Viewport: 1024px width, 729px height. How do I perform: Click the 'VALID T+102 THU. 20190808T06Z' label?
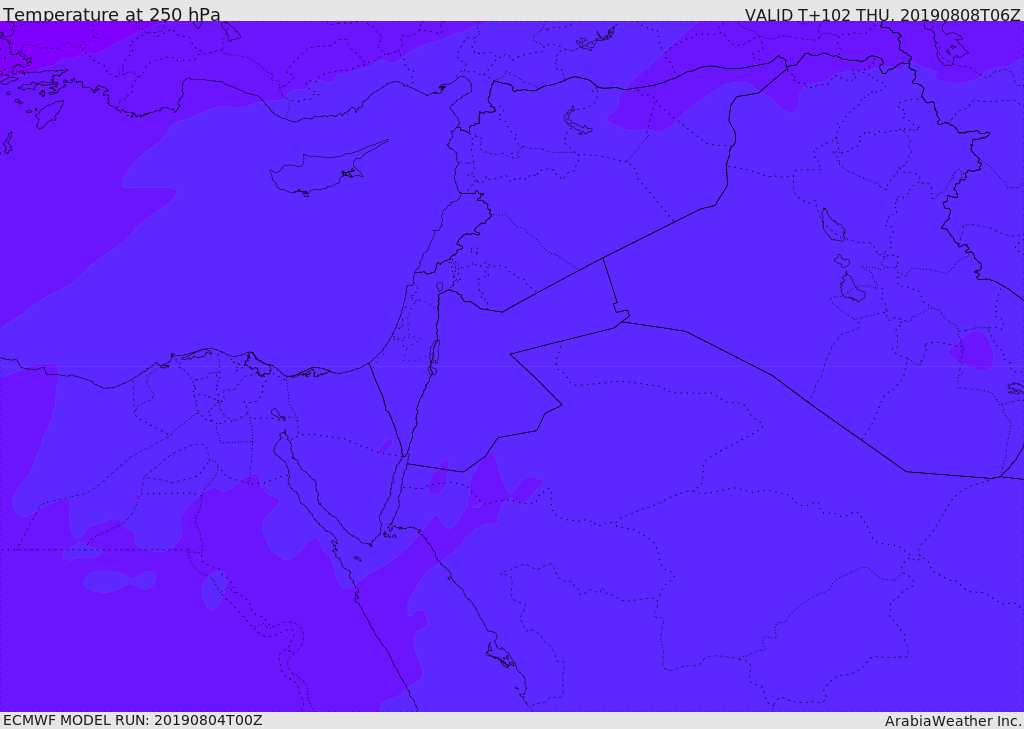coord(882,14)
